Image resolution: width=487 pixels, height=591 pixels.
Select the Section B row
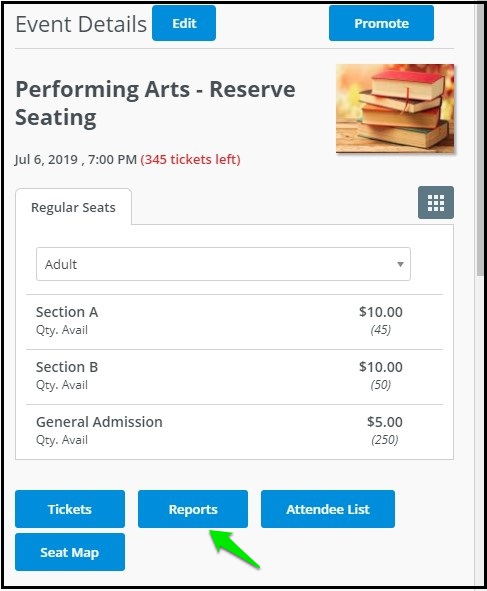(x=234, y=377)
